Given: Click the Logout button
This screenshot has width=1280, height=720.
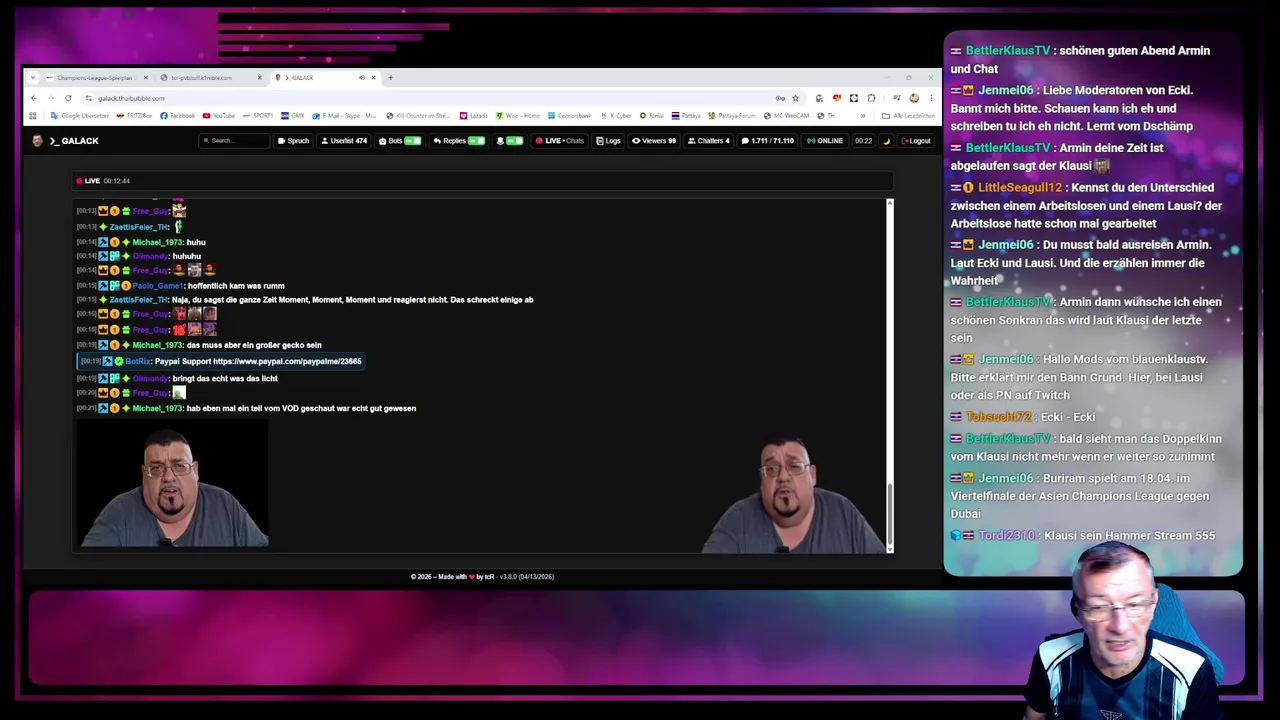Looking at the screenshot, I should click(x=917, y=141).
